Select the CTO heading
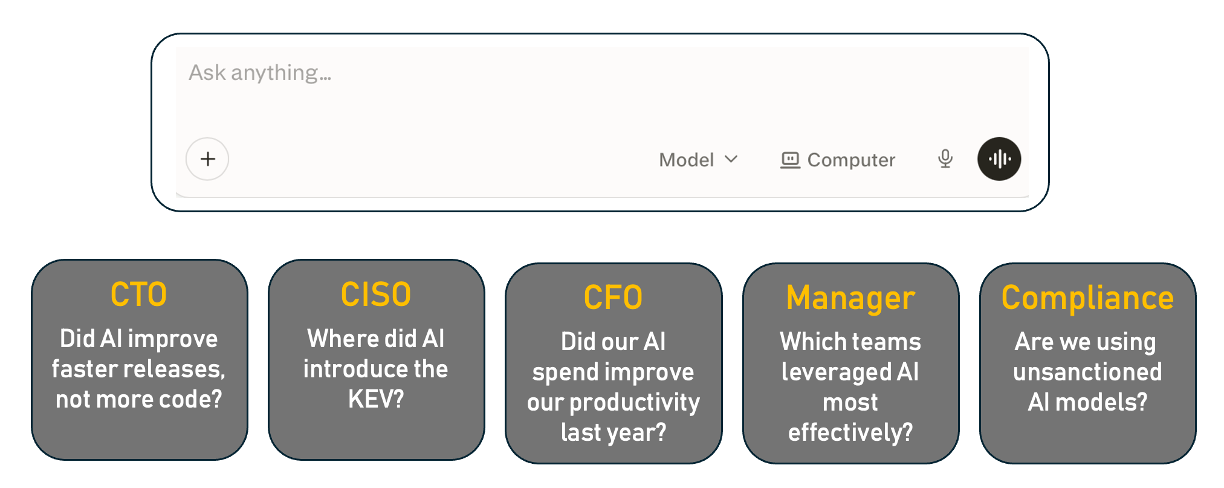Image resolution: width=1224 pixels, height=488 pixels. click(x=138, y=294)
